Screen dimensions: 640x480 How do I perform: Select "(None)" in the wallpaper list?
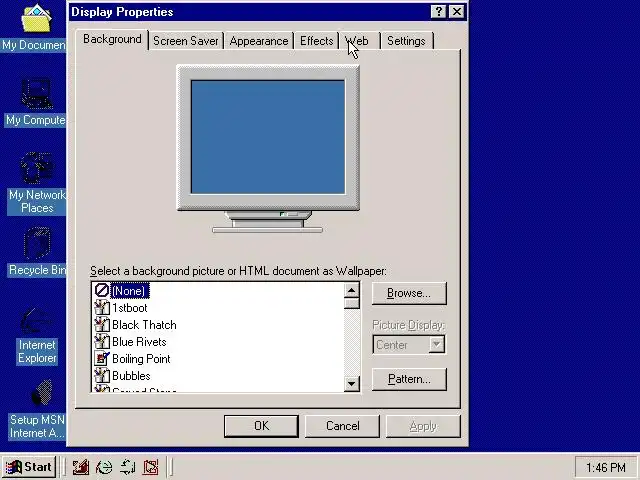tap(128, 291)
